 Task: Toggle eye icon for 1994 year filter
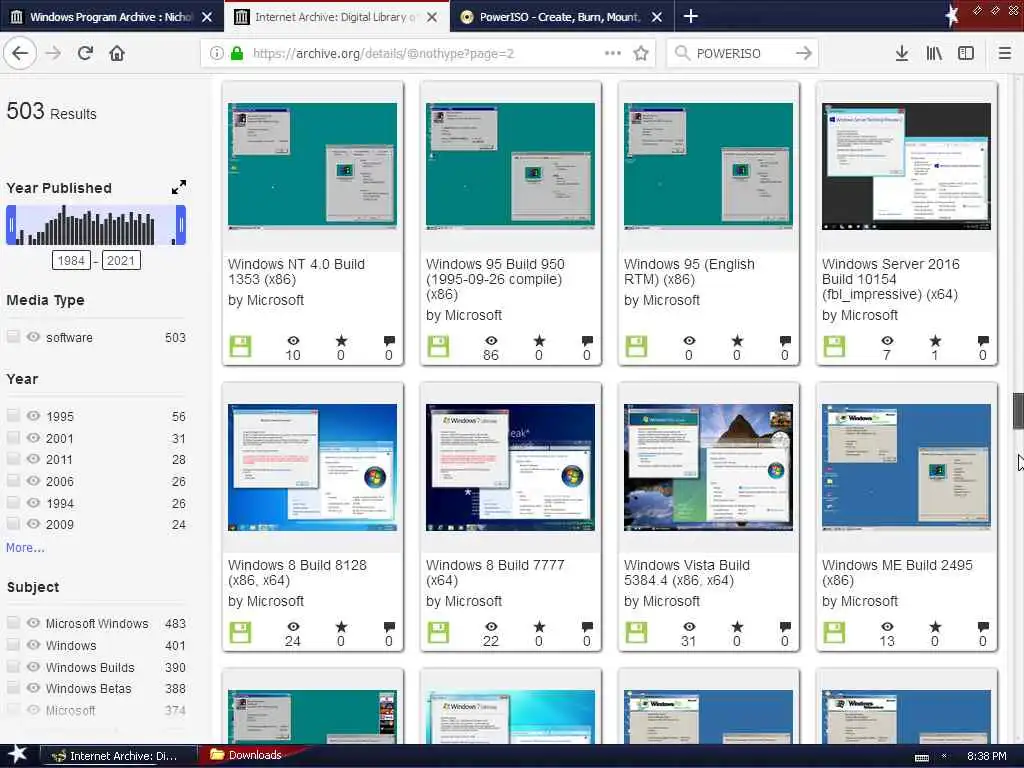(x=33, y=503)
